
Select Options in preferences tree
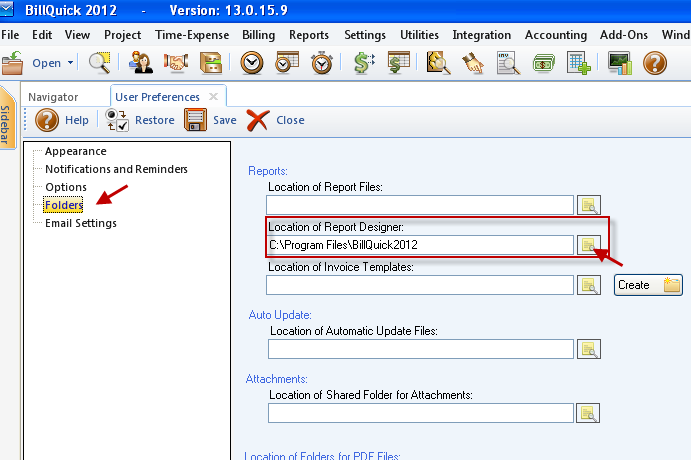[66, 187]
